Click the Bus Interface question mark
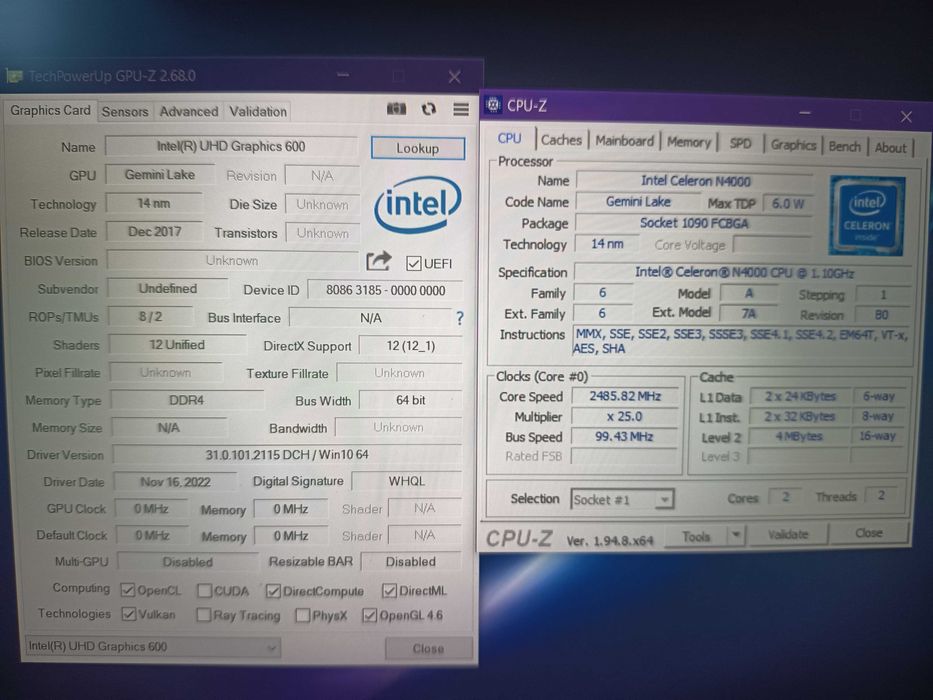The width and height of the screenshot is (933, 700). coord(459,318)
